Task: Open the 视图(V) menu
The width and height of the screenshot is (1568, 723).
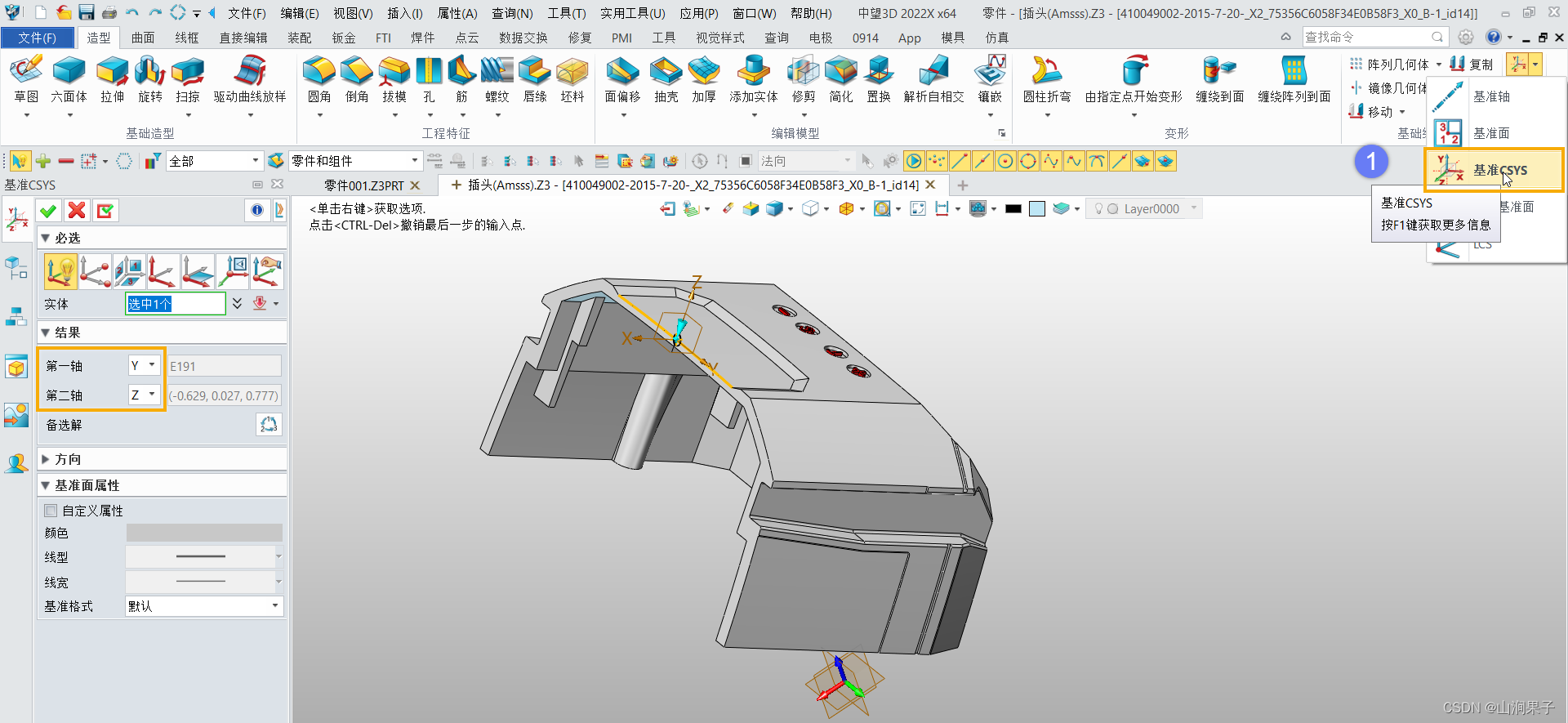Action: click(353, 13)
